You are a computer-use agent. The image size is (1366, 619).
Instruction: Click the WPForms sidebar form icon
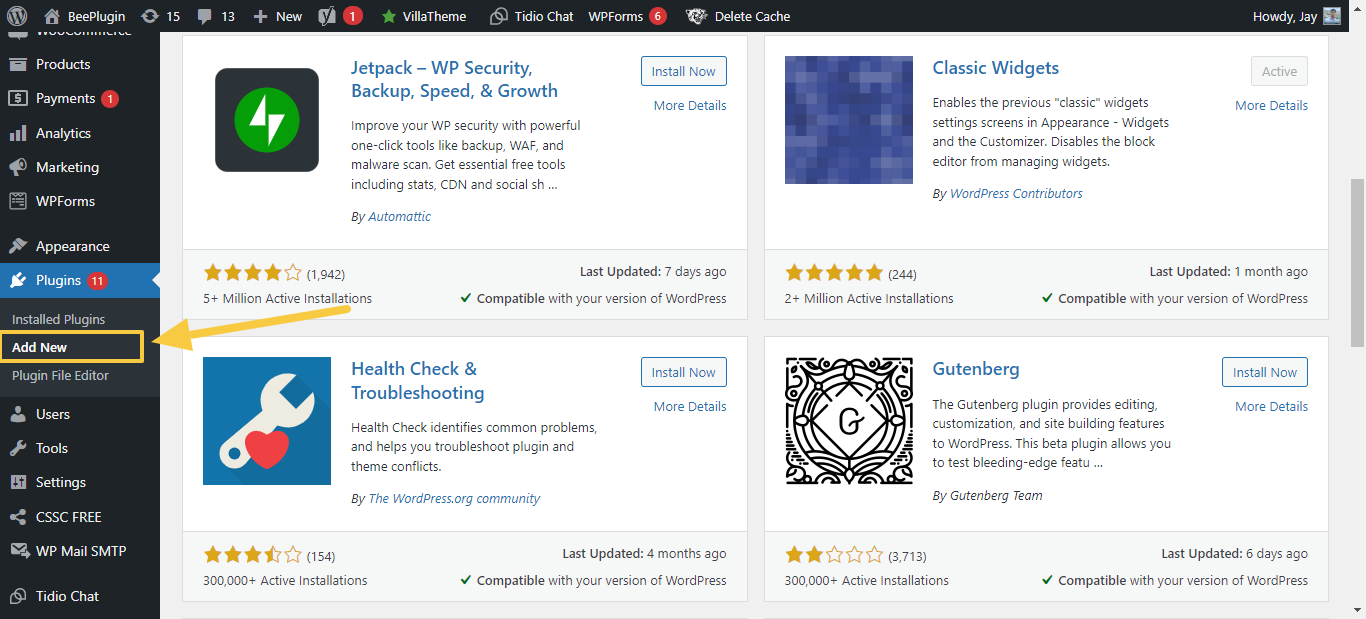click(x=18, y=201)
